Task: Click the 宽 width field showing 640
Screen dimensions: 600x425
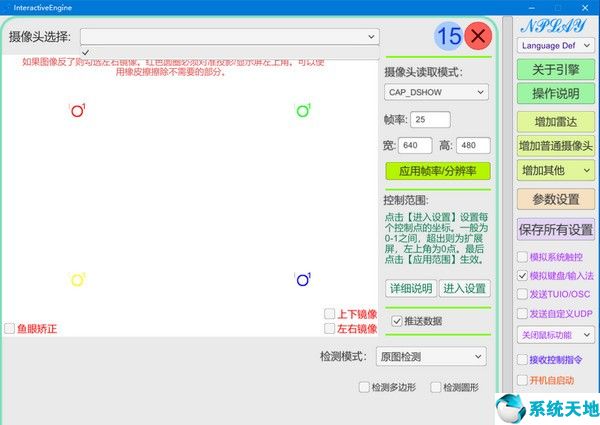Action: point(415,145)
